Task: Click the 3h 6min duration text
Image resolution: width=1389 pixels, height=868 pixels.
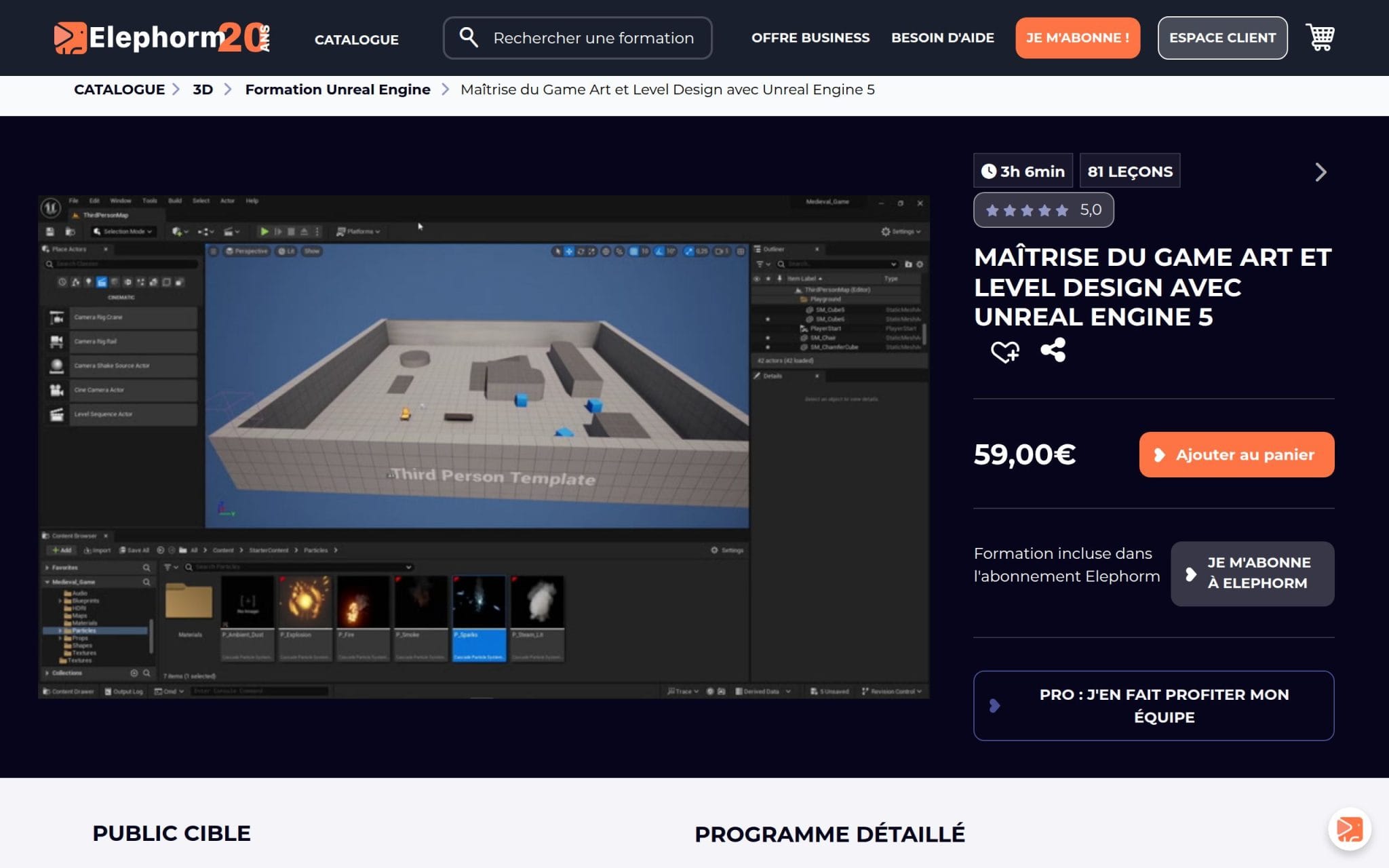Action: [1032, 172]
